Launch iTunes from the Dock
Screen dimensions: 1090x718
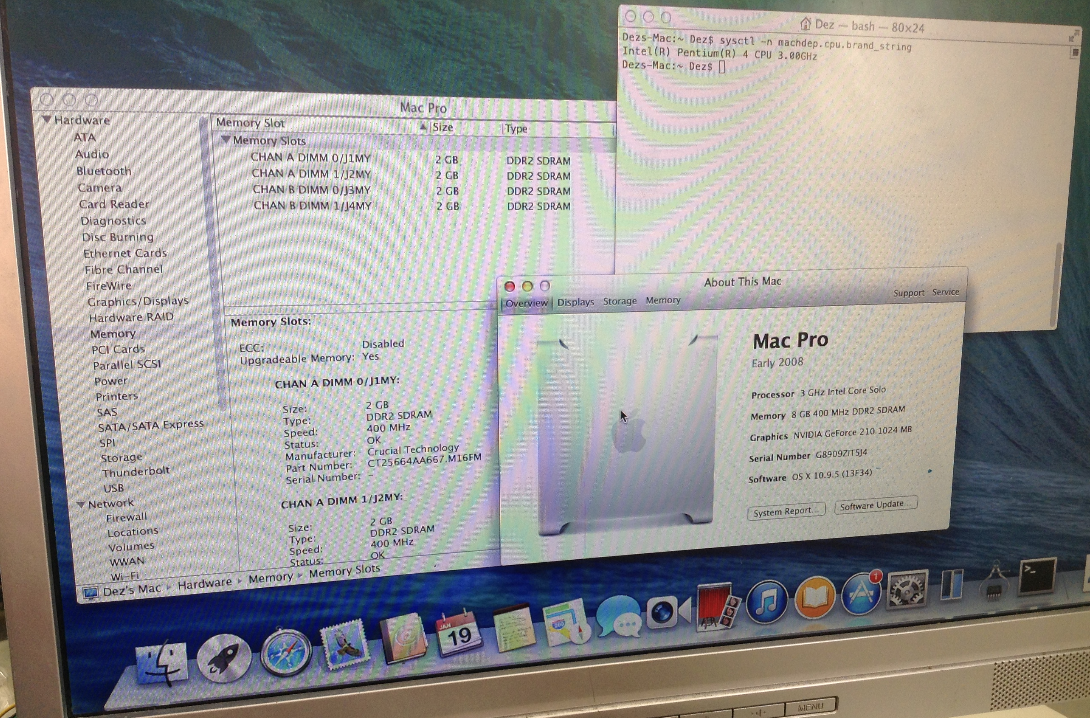tap(766, 601)
